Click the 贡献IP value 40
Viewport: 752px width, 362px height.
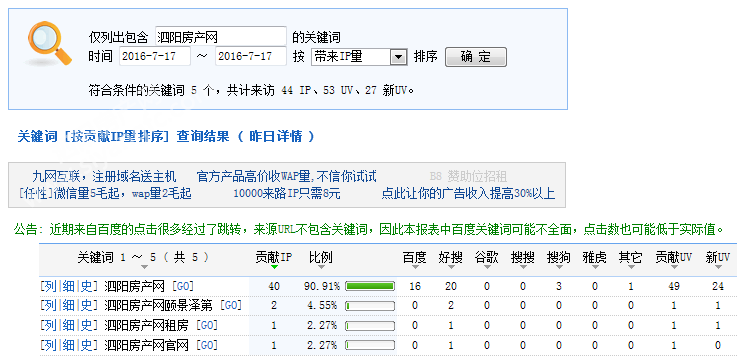point(274,286)
